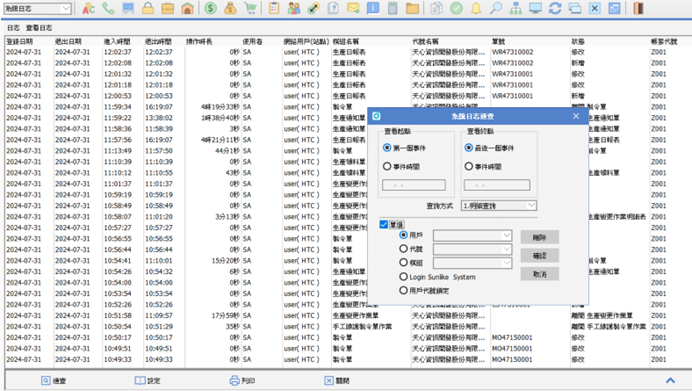Open the 查詢方式 dropdown list
The width and height of the screenshot is (692, 391).
click(x=531, y=206)
